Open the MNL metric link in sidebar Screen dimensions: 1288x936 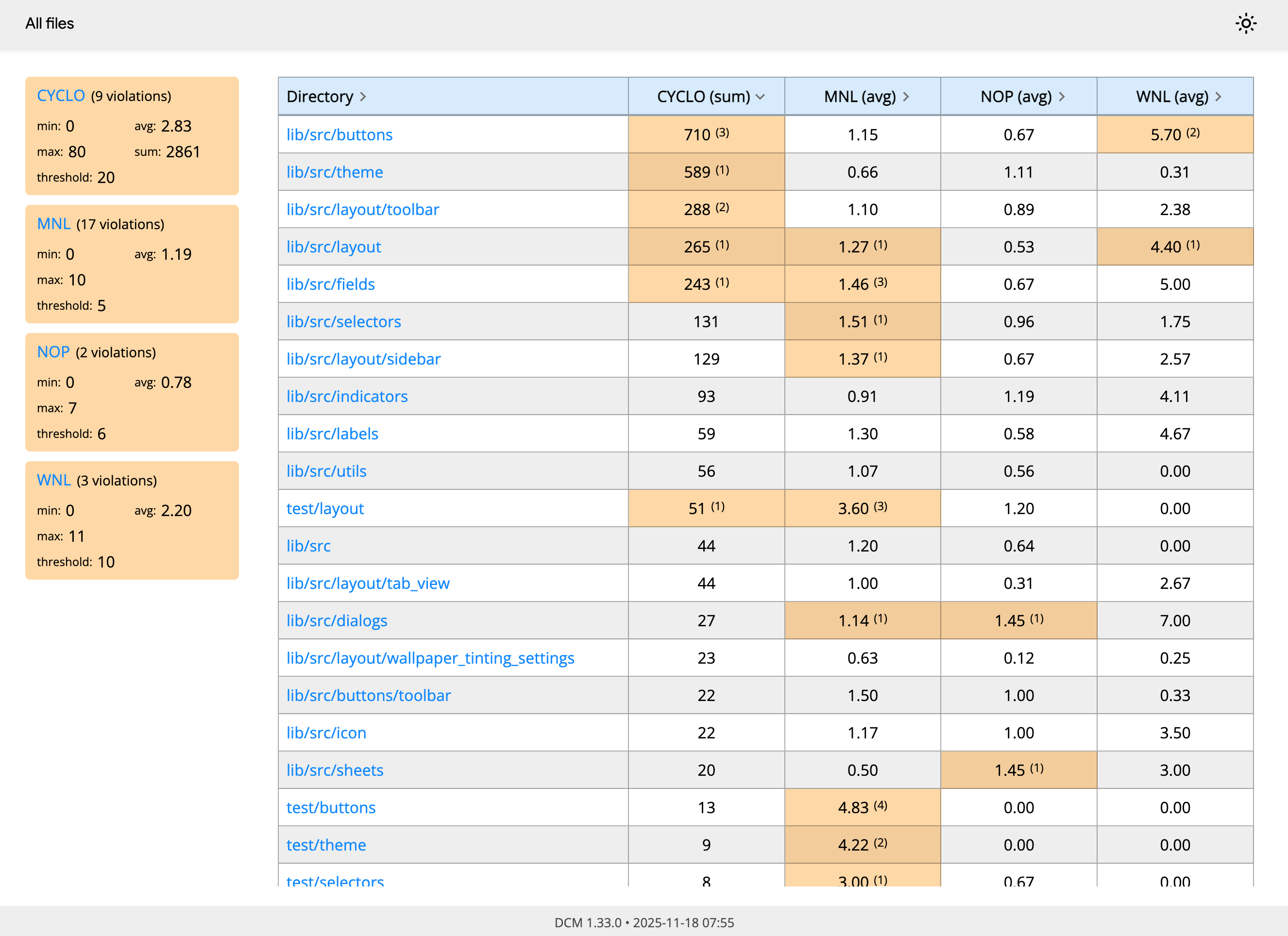53,224
